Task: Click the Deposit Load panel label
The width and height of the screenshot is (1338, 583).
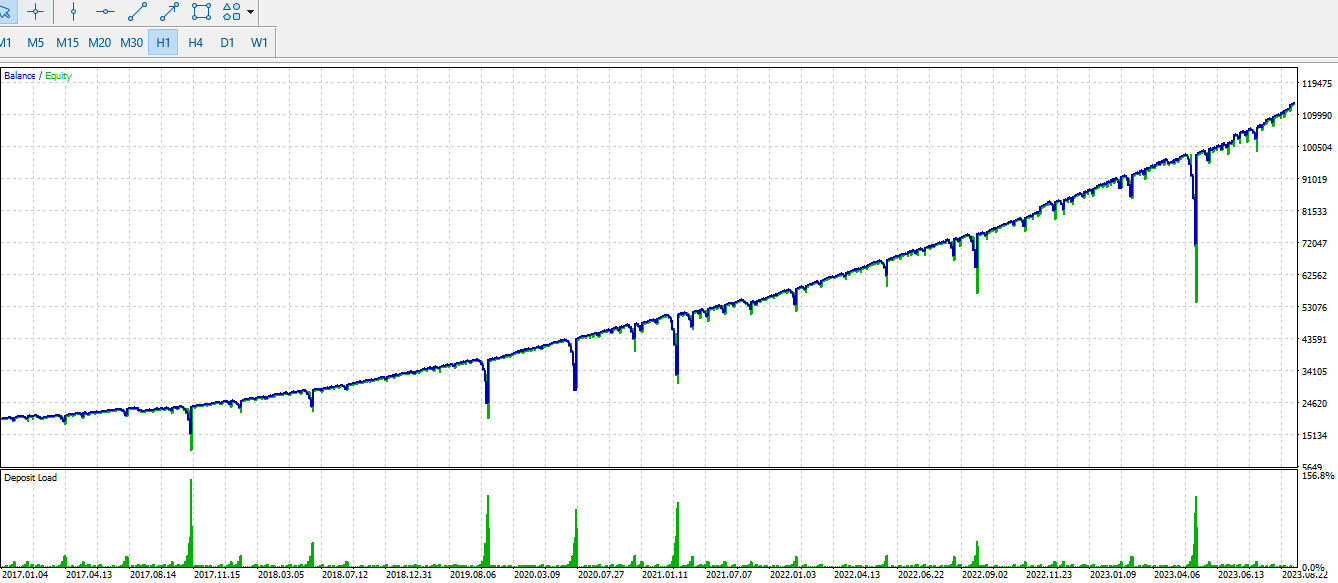Action: [30, 478]
